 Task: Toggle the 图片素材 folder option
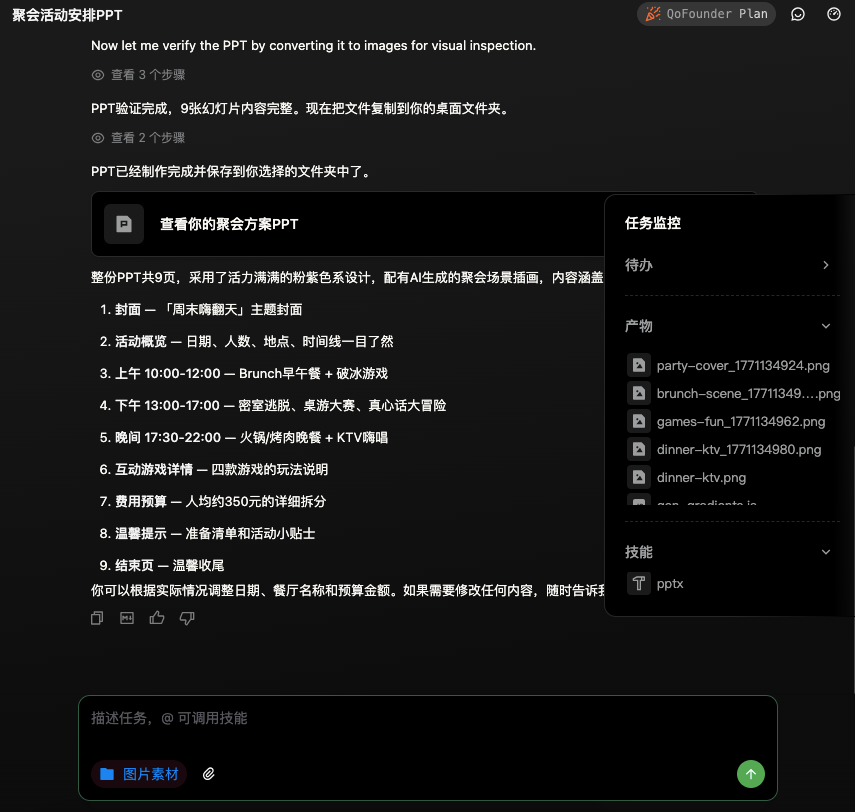139,774
